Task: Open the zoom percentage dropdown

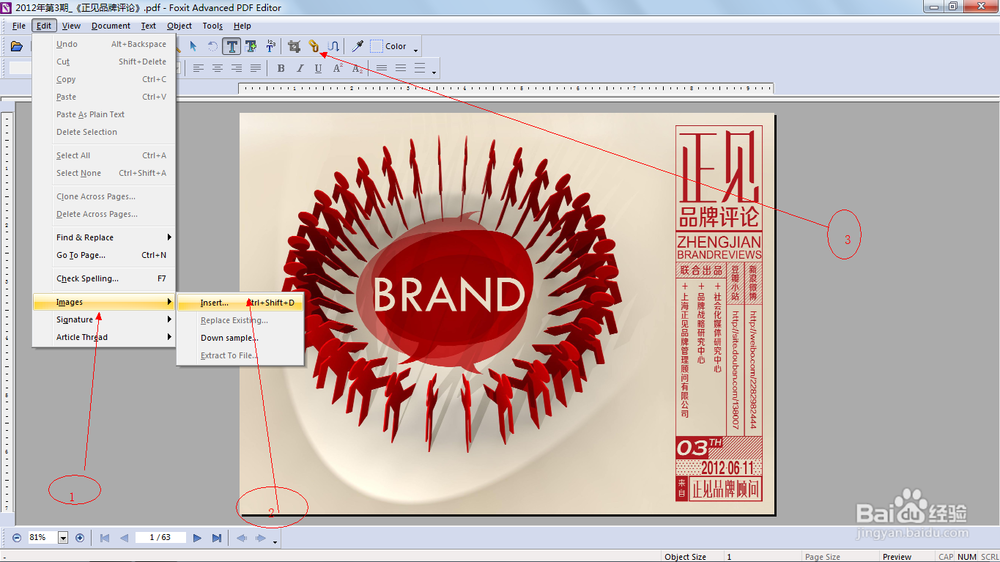Action: pos(63,538)
